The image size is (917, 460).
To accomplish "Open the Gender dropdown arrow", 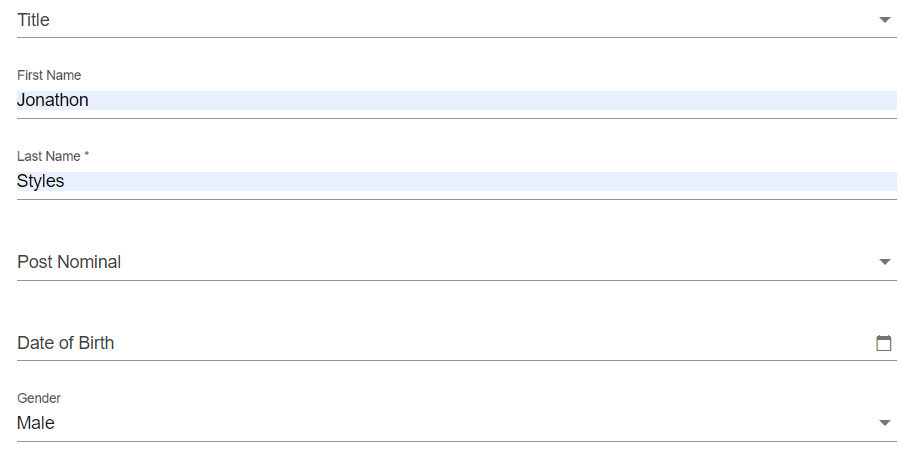I will pos(884,423).
